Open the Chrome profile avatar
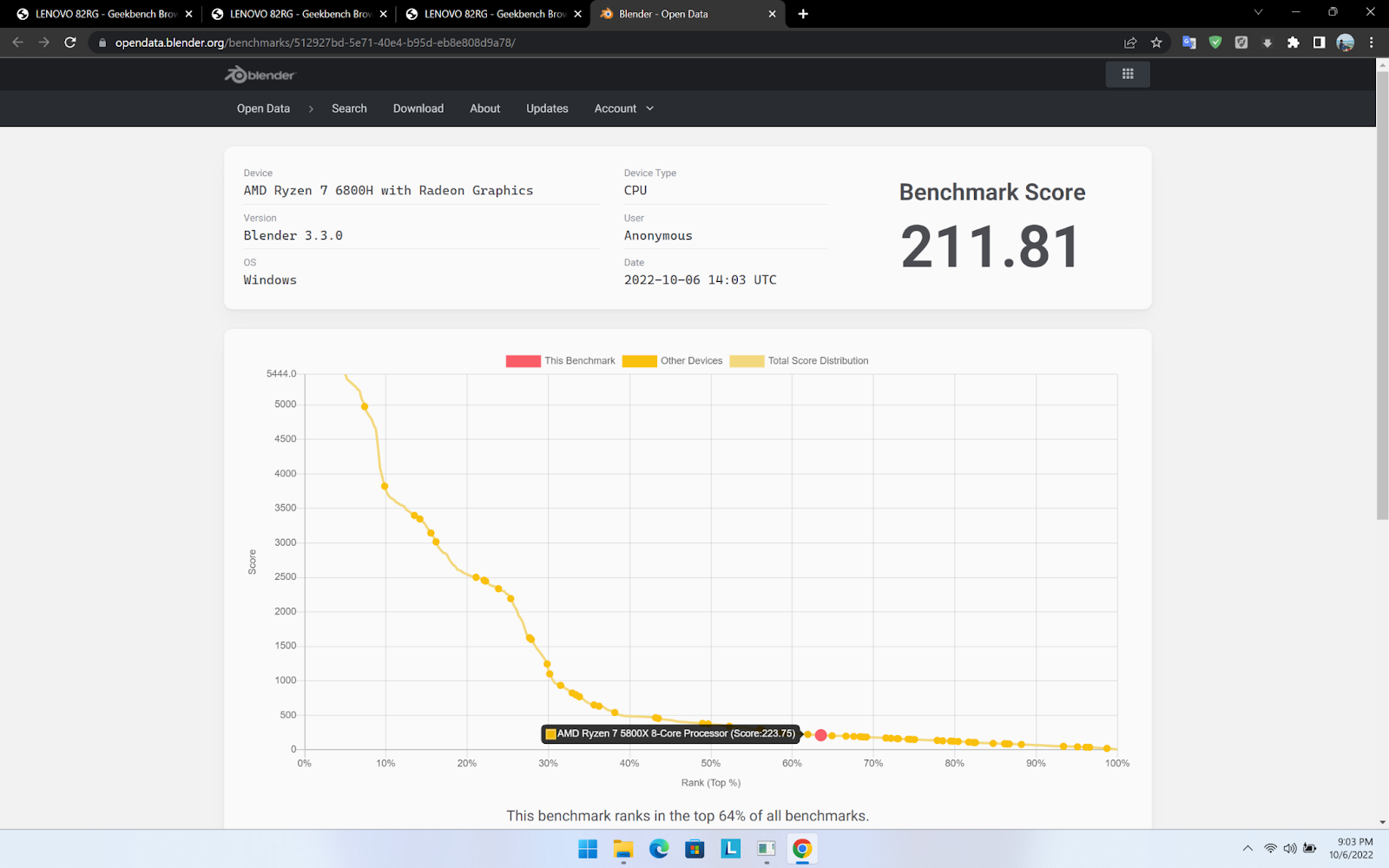Image resolution: width=1389 pixels, height=868 pixels. point(1346,43)
